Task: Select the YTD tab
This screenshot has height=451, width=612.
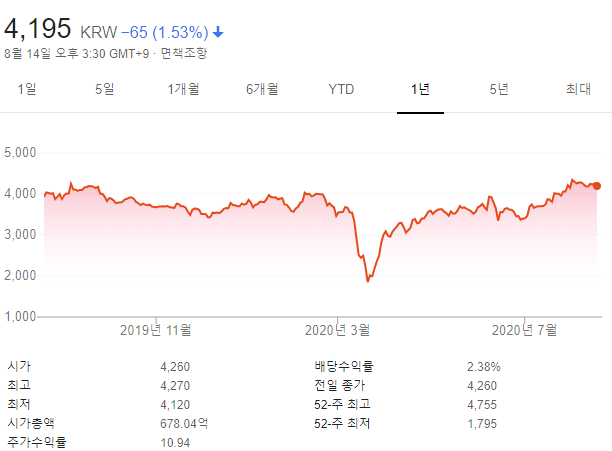Action: [x=341, y=89]
